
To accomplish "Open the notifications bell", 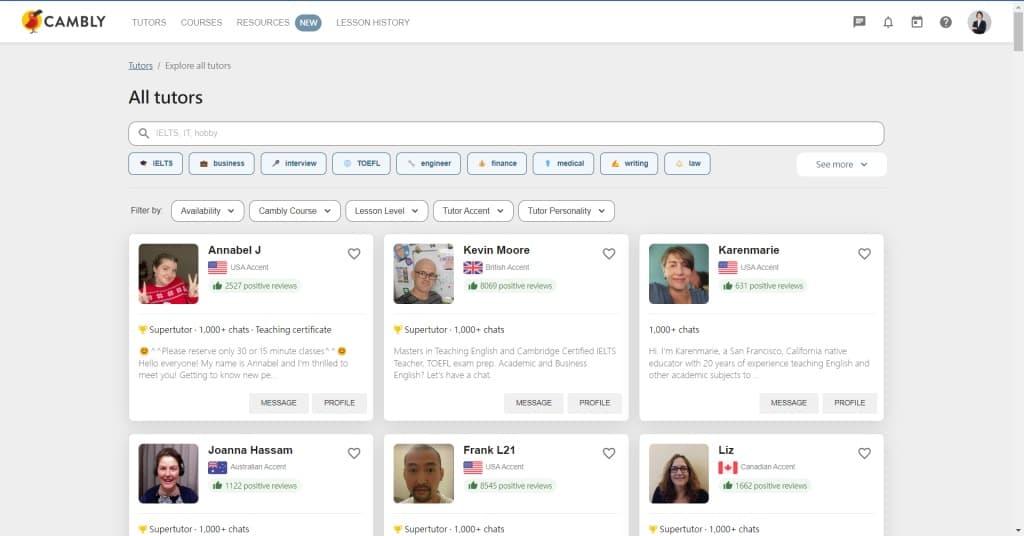I will (x=888, y=22).
